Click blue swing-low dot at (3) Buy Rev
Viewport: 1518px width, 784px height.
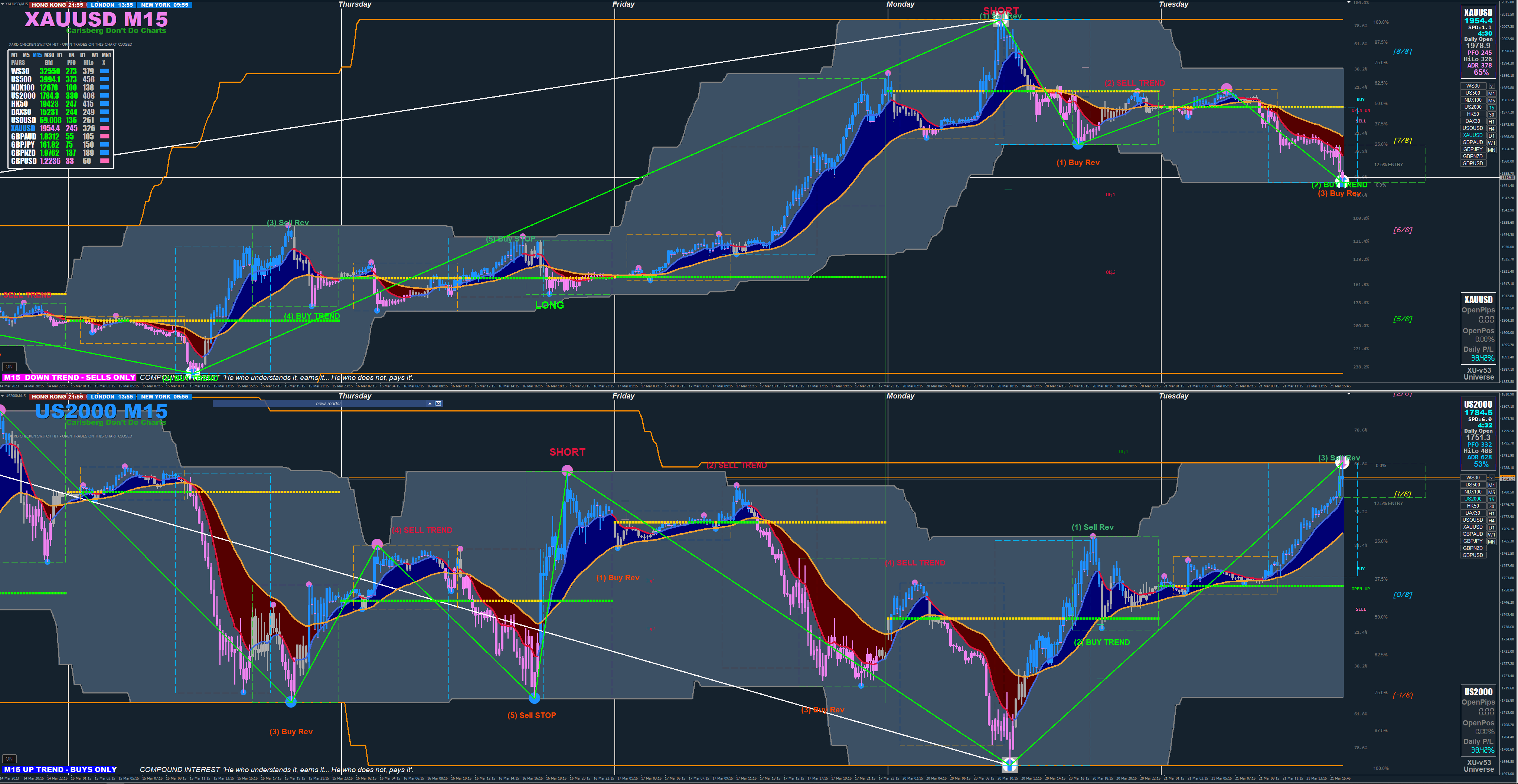[291, 702]
